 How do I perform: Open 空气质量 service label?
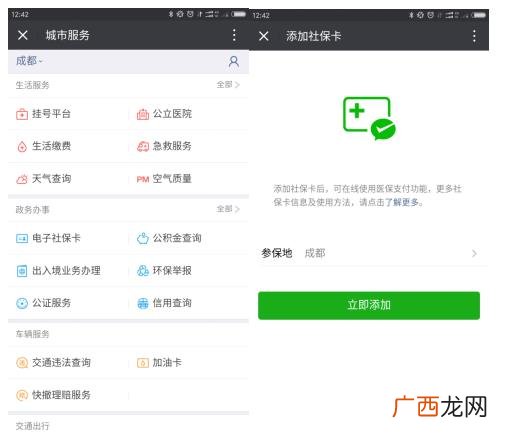click(x=172, y=179)
